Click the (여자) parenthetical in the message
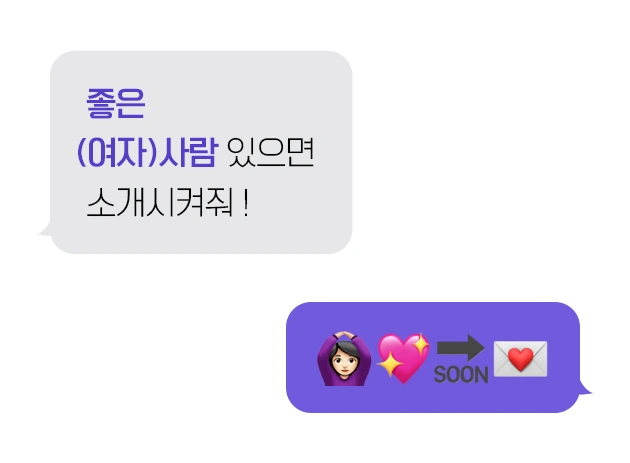This screenshot has height=463, width=630. click(117, 152)
